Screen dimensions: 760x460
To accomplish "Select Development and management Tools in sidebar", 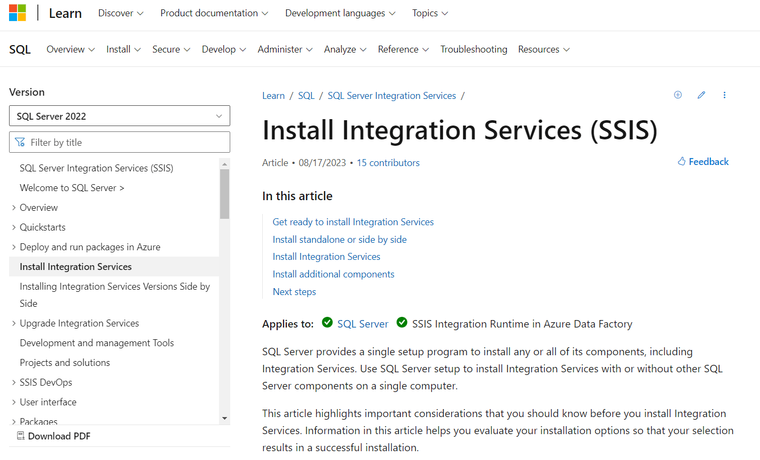I will (96, 343).
